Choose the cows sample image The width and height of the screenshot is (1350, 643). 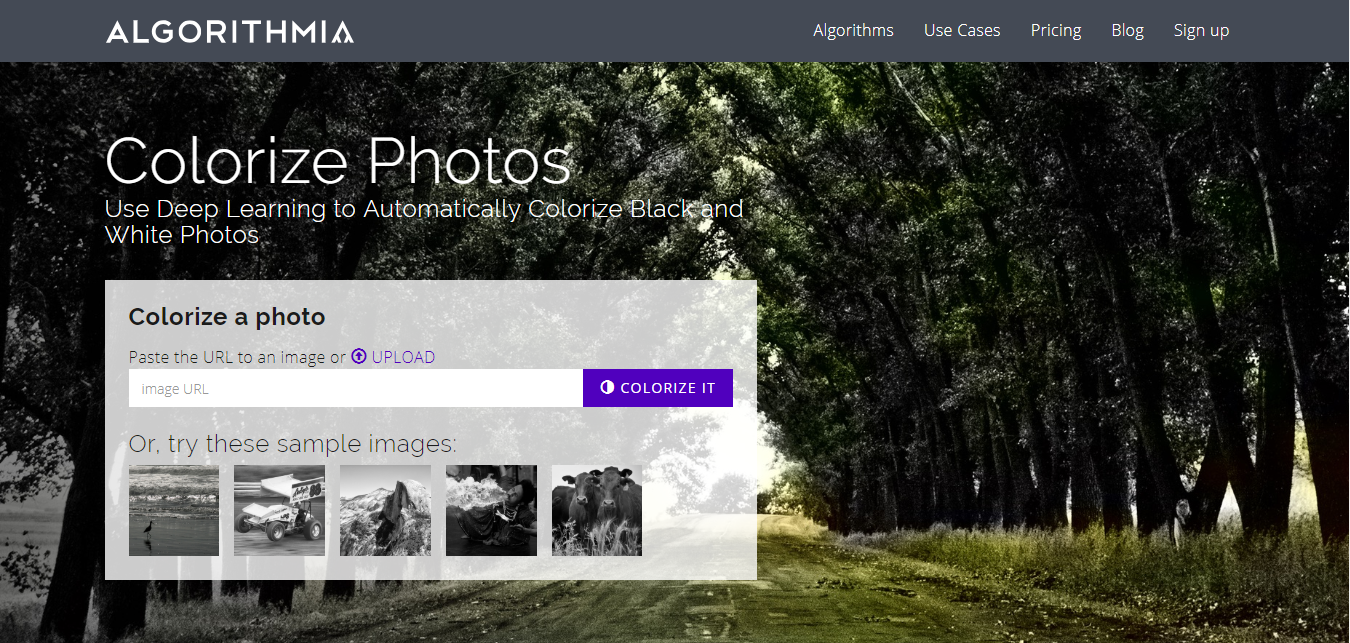click(x=597, y=510)
